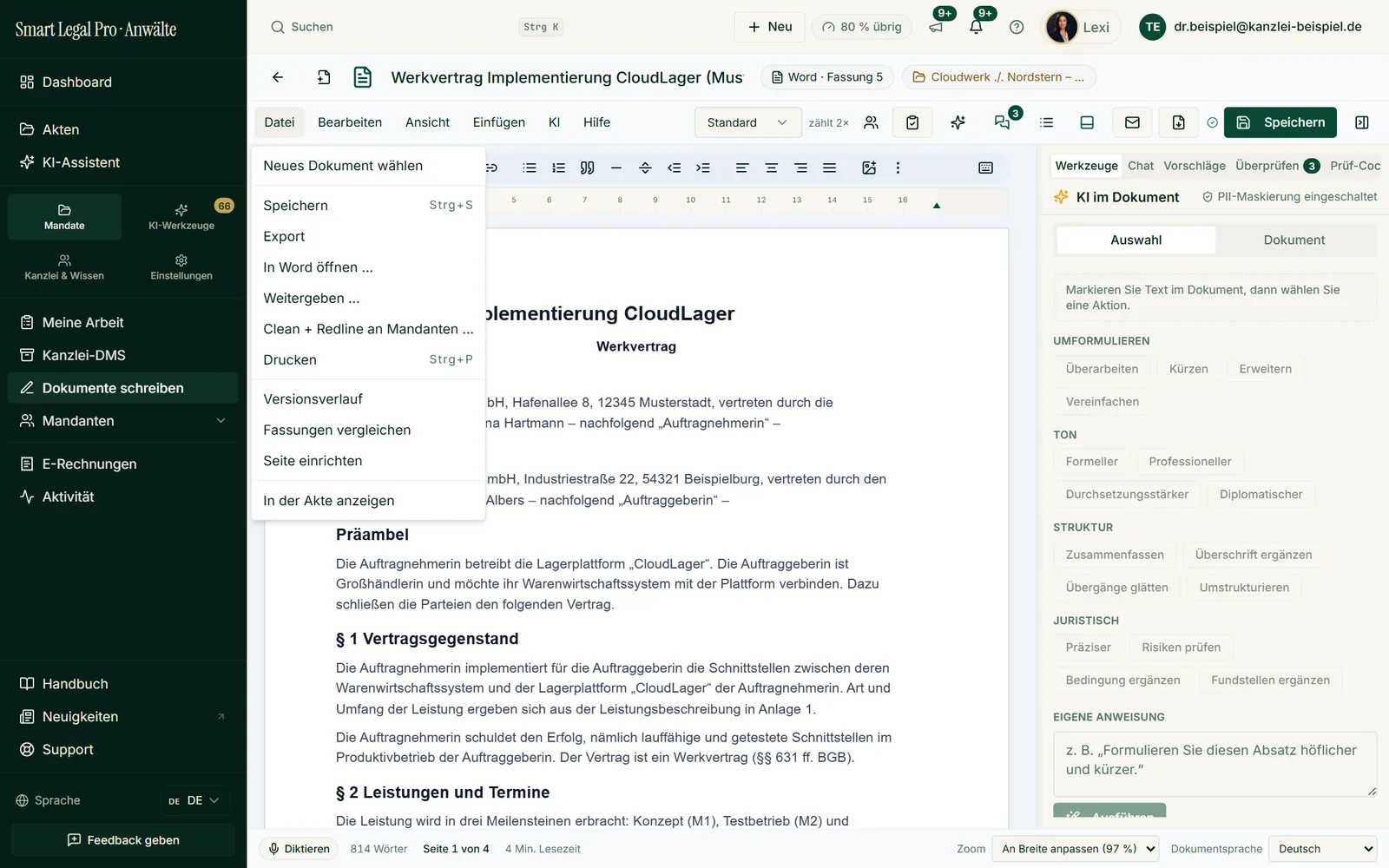Image resolution: width=1389 pixels, height=868 pixels.
Task: Switch to the Chat tab
Action: (1141, 166)
